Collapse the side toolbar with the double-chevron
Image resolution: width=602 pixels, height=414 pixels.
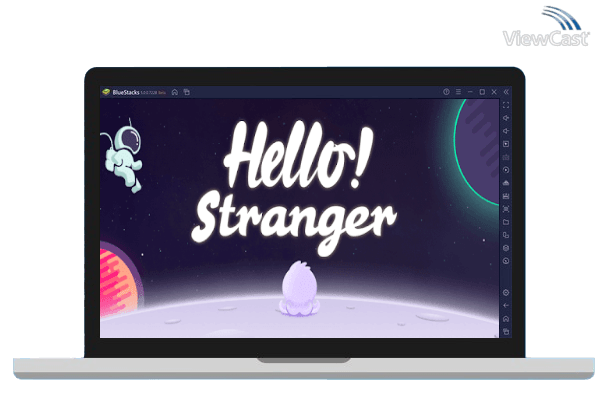pos(506,92)
